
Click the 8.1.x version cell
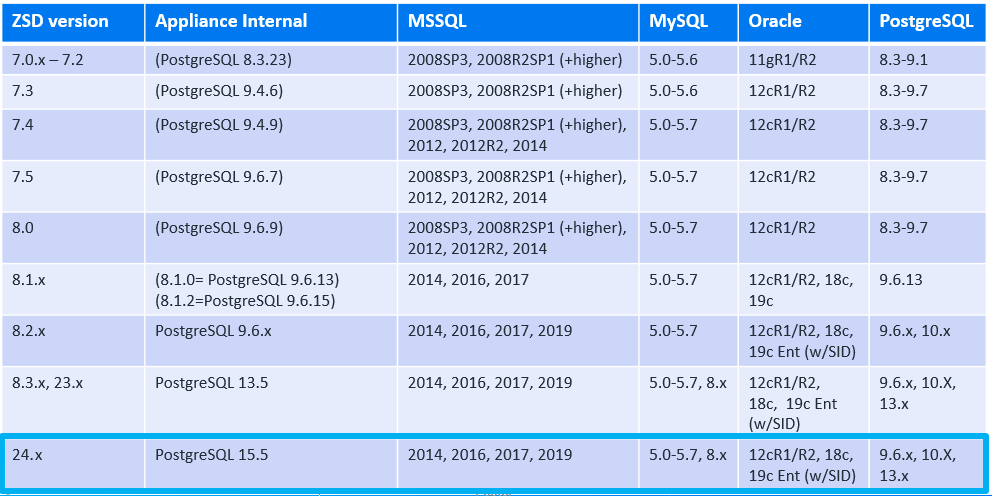coord(29,281)
